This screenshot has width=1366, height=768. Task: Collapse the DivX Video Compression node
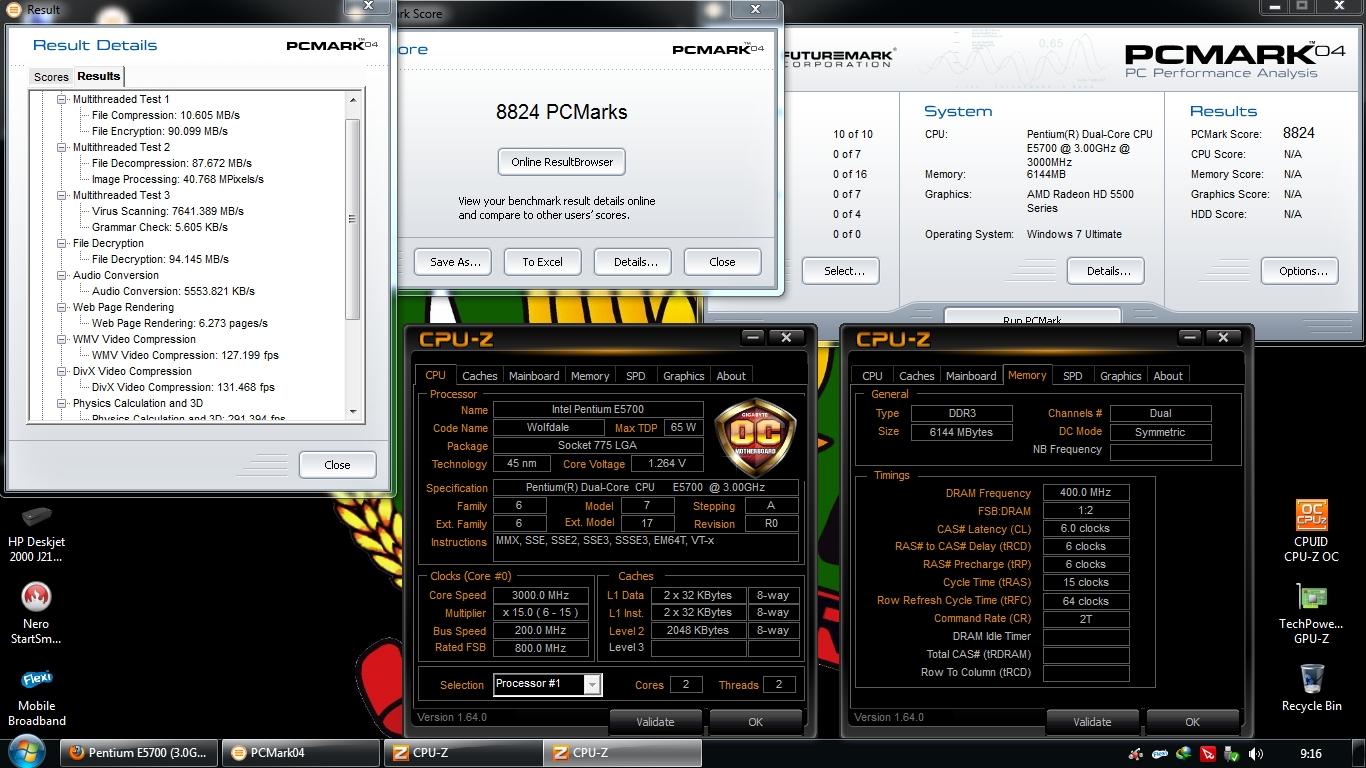pos(62,371)
